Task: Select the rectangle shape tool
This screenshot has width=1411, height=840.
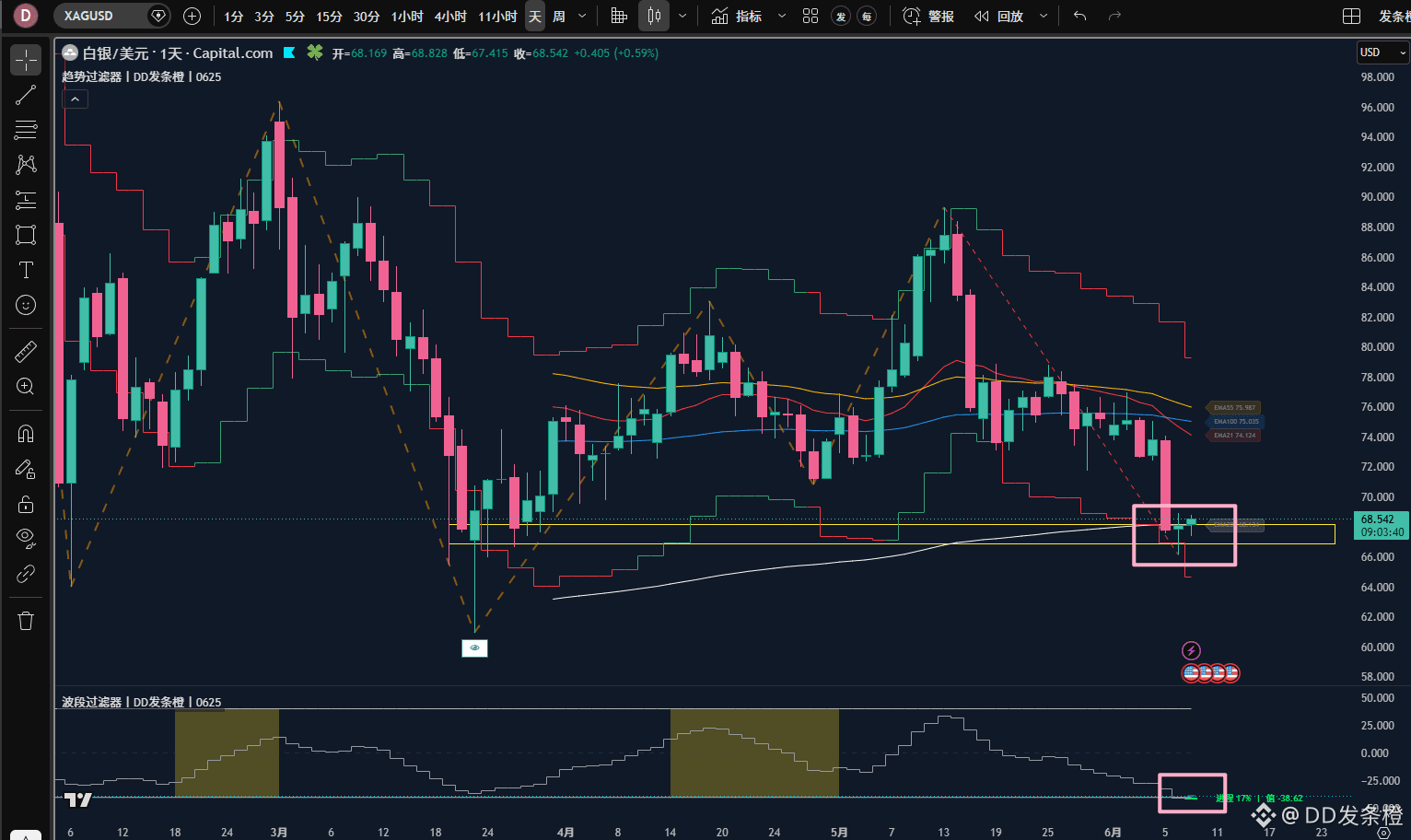Action: pyautogui.click(x=26, y=235)
